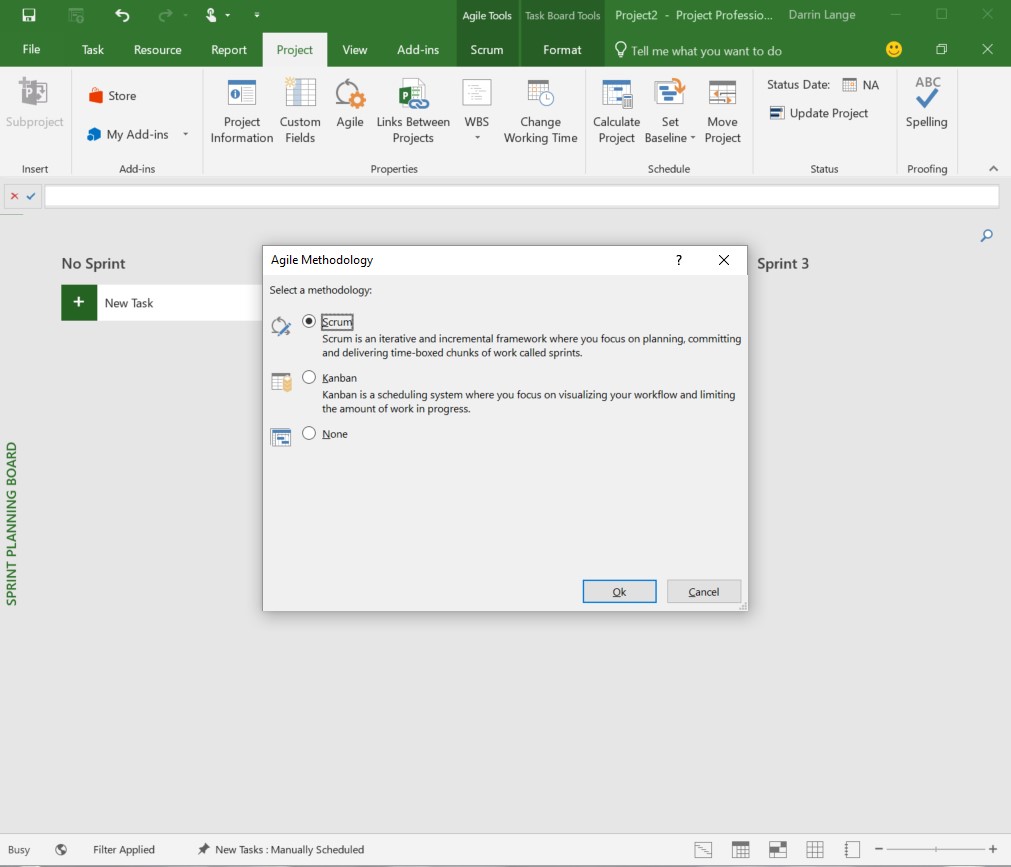The image size is (1011, 867).
Task: Open Project Information dialog
Action: point(242,111)
